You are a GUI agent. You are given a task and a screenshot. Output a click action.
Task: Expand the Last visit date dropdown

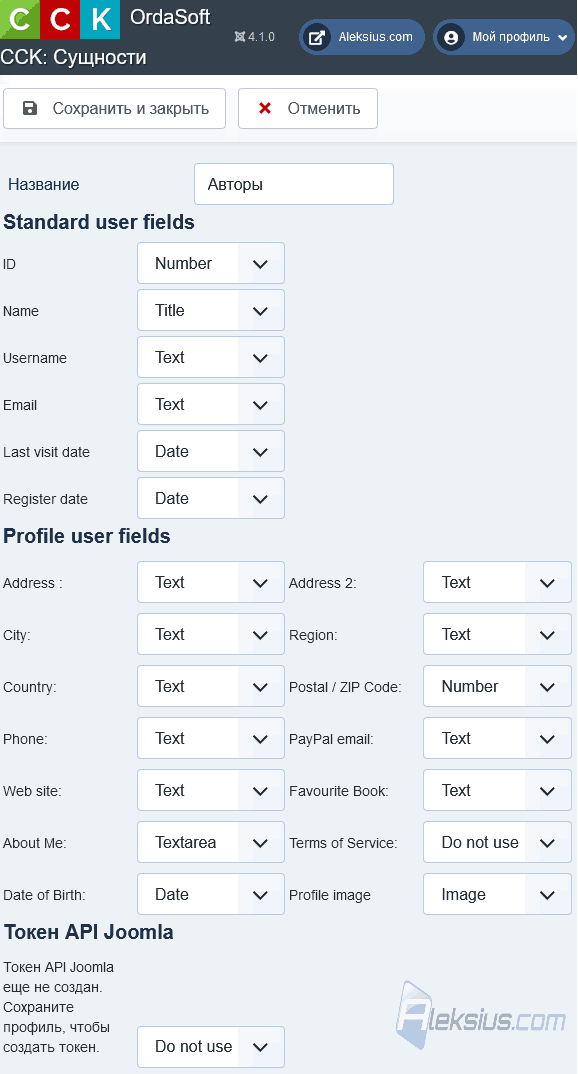pos(211,451)
